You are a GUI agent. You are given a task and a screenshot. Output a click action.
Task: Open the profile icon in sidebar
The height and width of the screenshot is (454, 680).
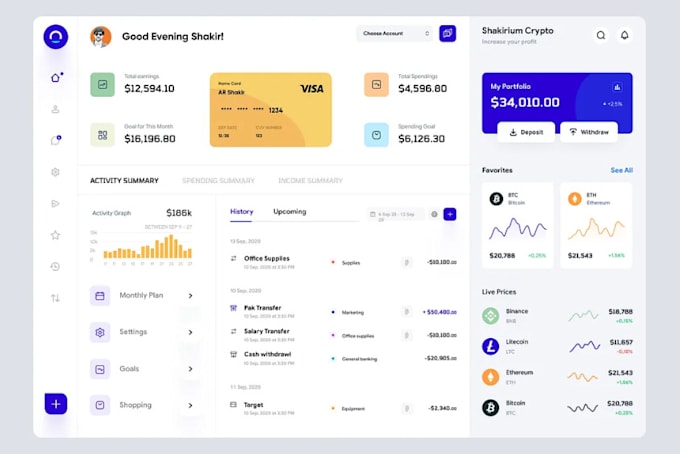tap(55, 109)
